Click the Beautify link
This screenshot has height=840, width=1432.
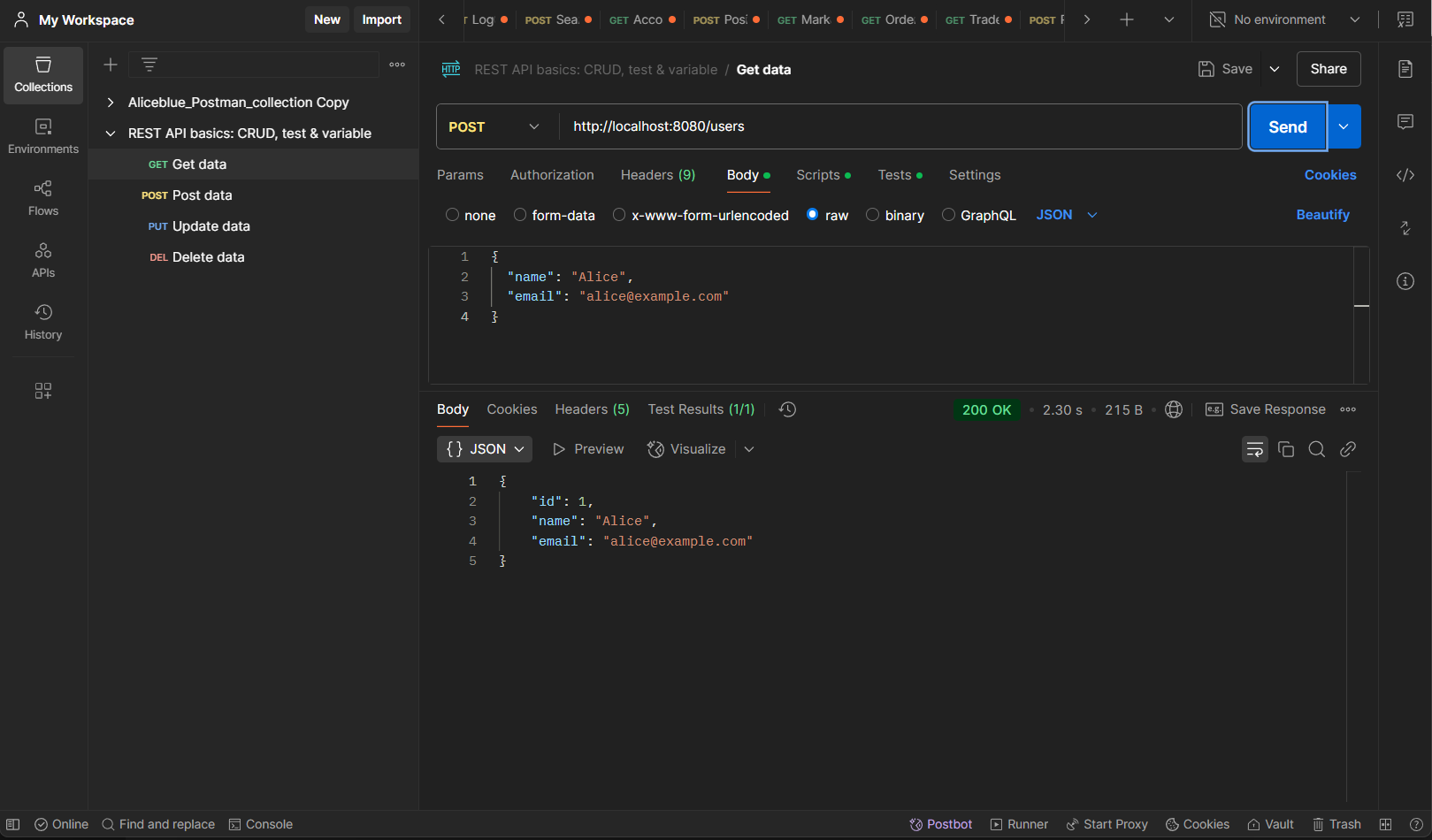tap(1323, 215)
